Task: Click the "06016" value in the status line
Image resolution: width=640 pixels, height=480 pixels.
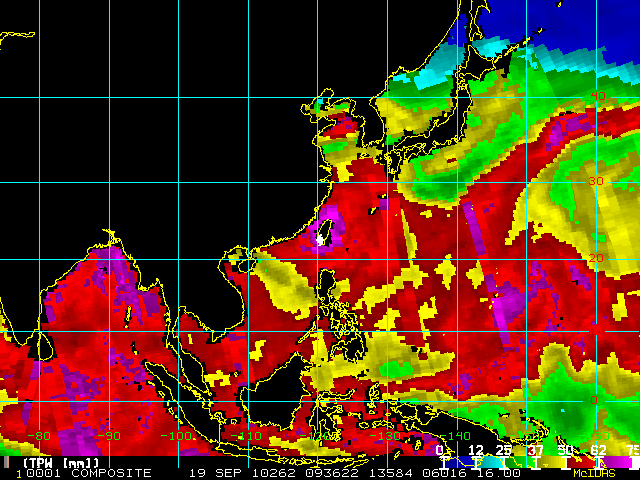Action: 444,473
